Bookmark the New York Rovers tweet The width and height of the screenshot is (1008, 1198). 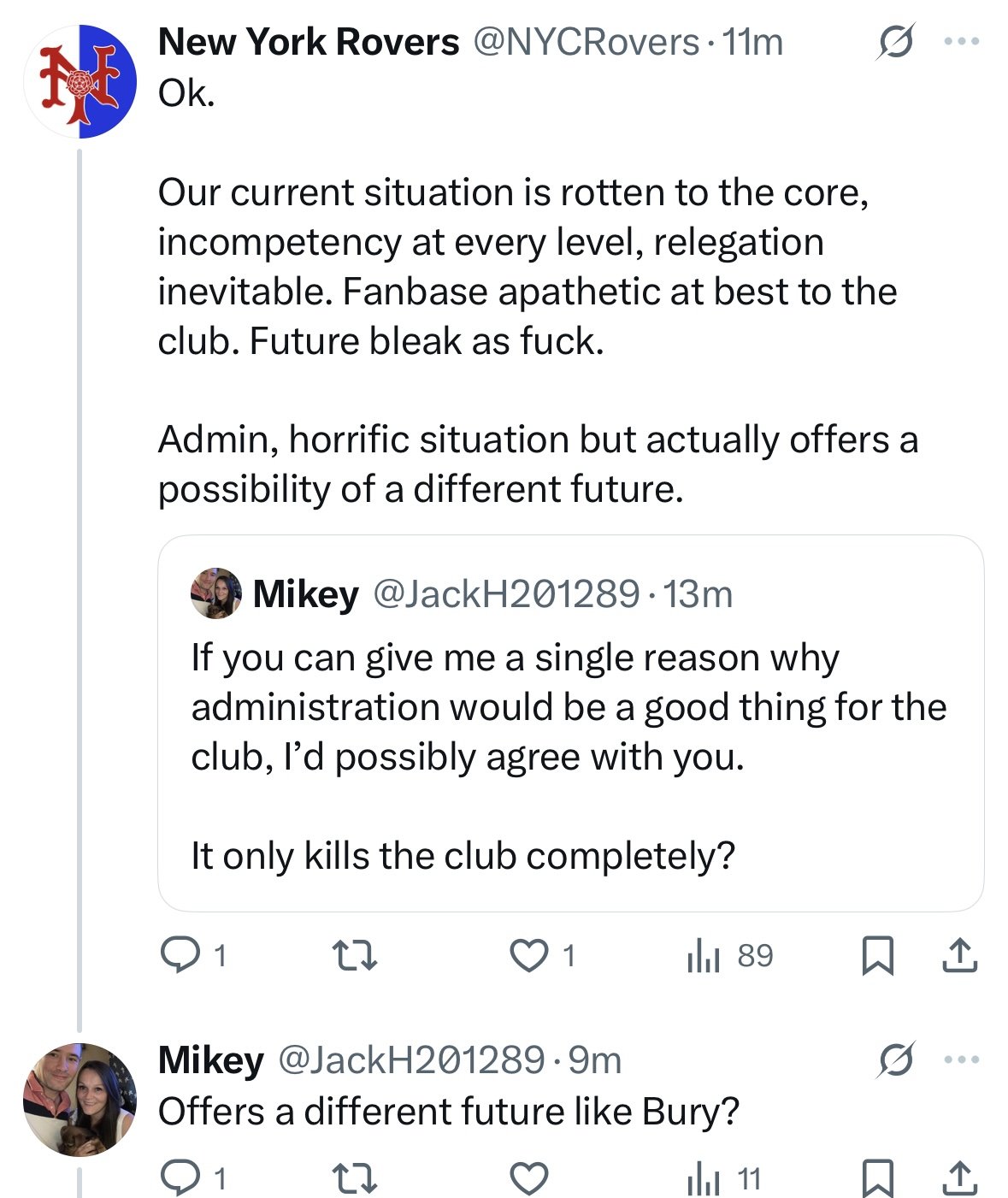(x=877, y=955)
